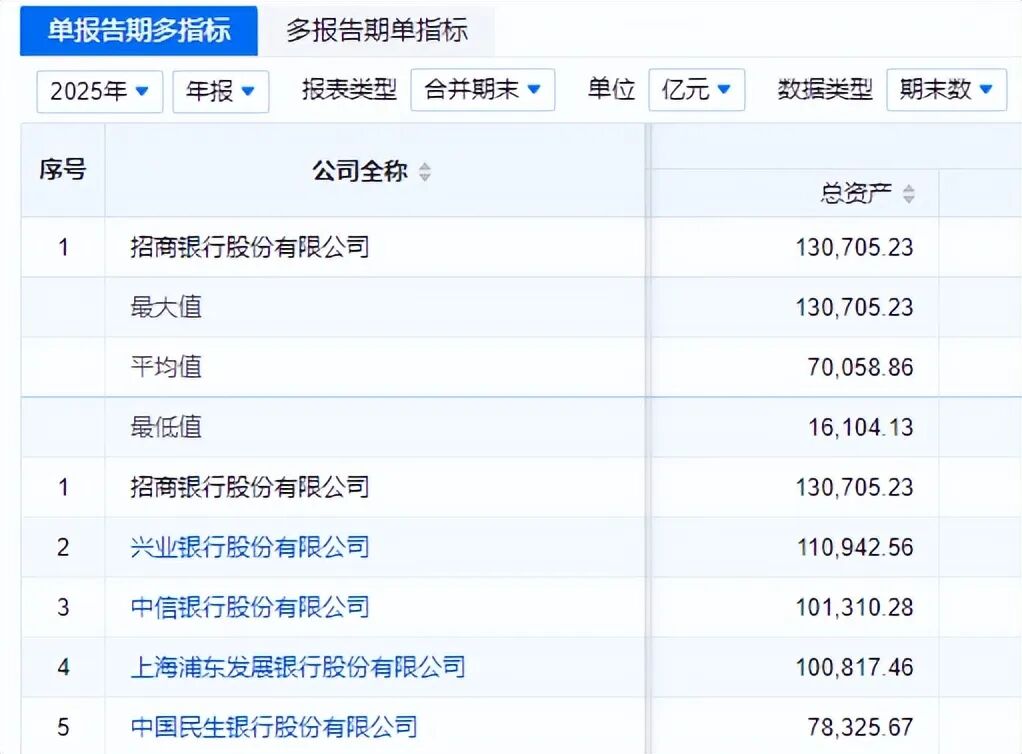Select the 最大值 row label
This screenshot has height=754, width=1022.
pyautogui.click(x=166, y=307)
